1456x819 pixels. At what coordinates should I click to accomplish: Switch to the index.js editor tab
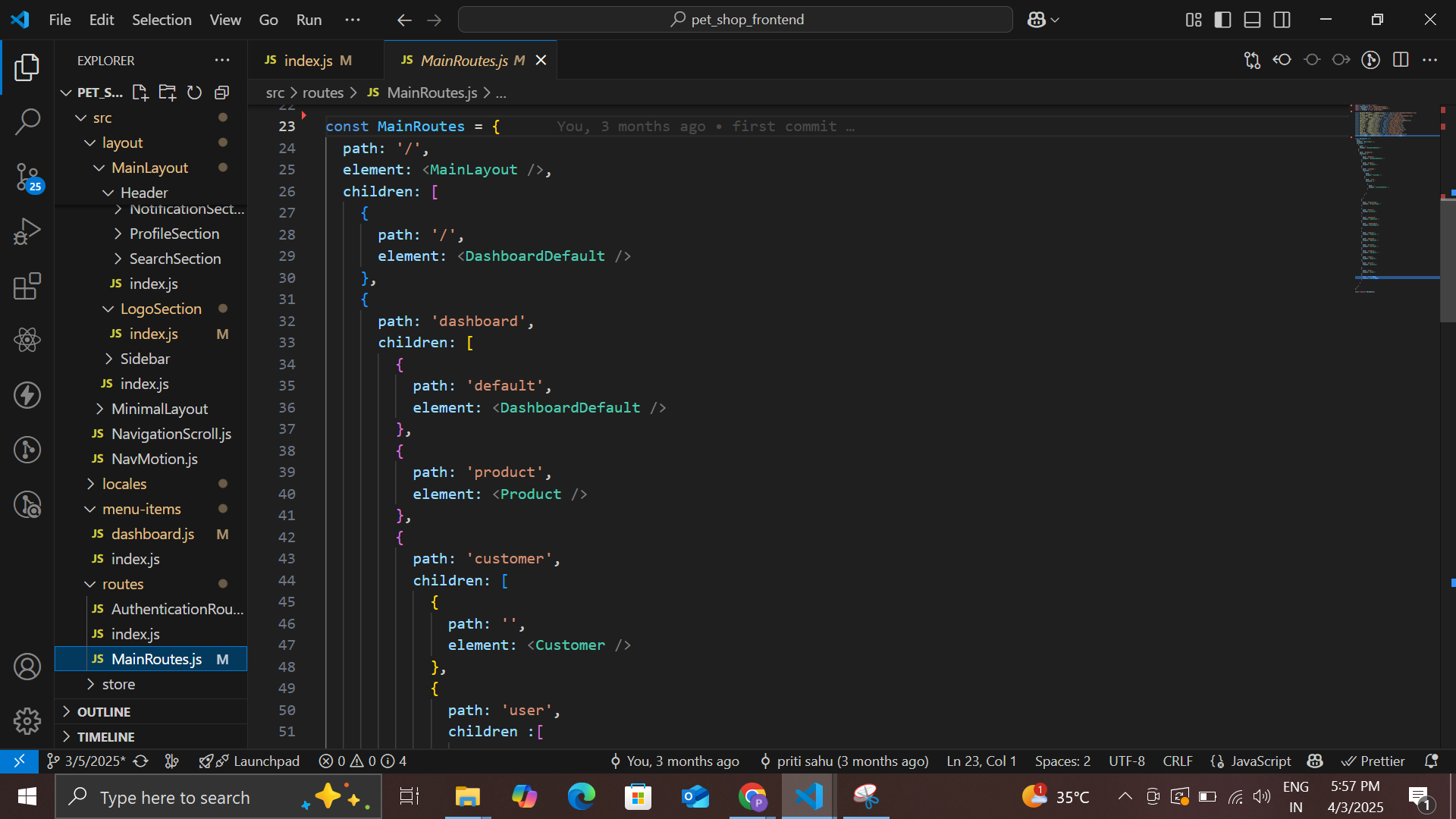[x=308, y=61]
